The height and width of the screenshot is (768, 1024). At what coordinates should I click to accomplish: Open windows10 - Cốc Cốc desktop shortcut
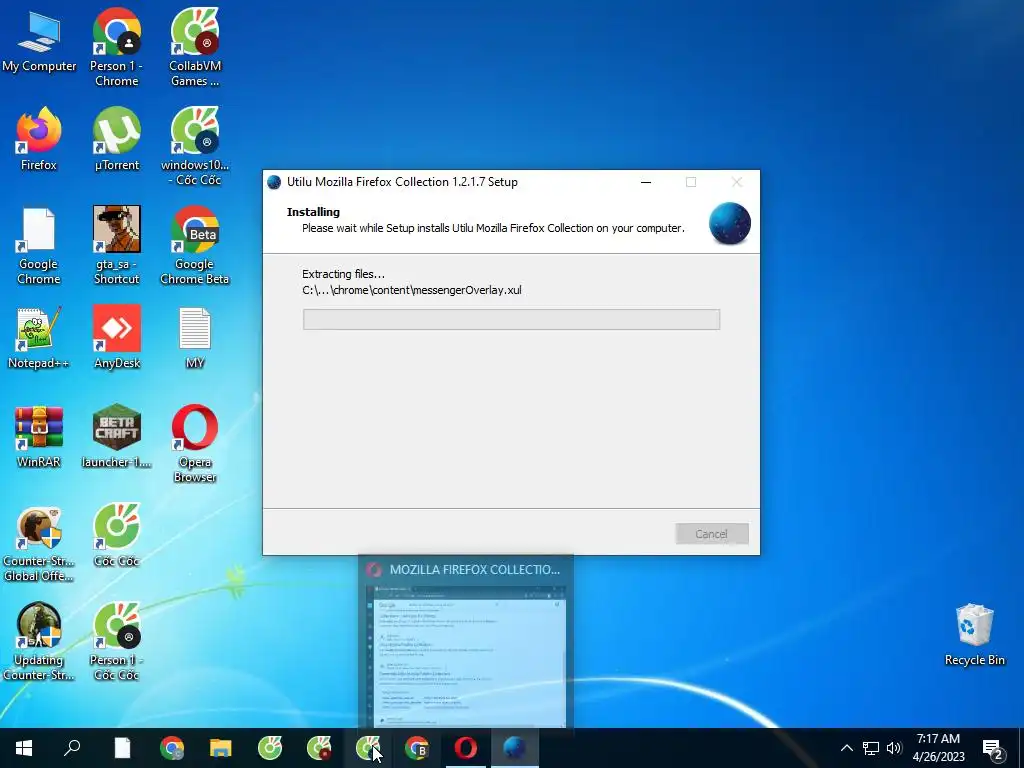point(195,146)
